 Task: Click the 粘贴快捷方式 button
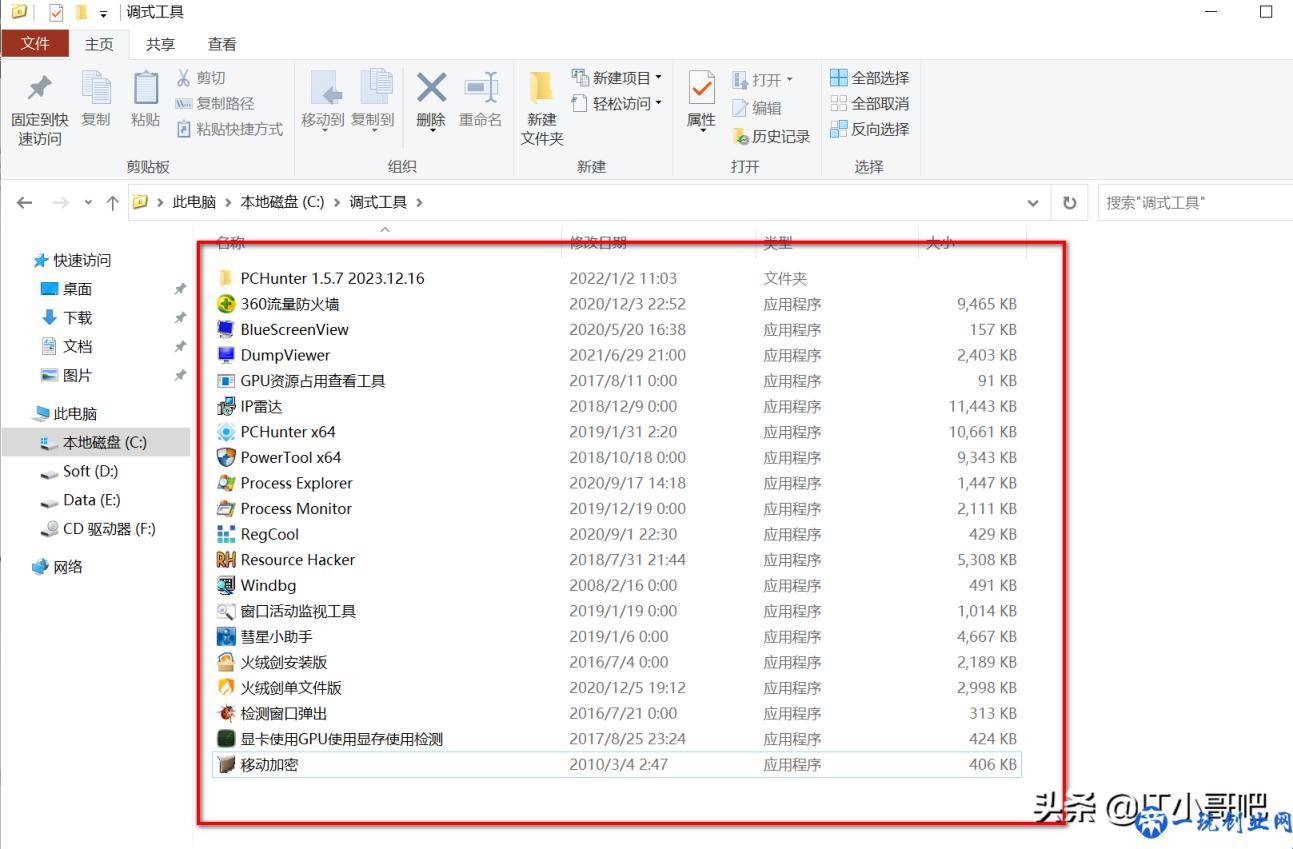(229, 129)
